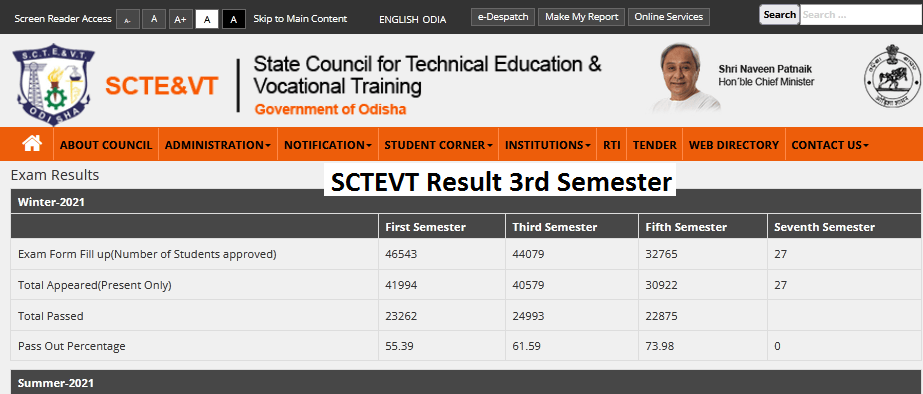This screenshot has height=394, width=923.
Task: Increase font size with A+ button
Action: click(x=181, y=19)
